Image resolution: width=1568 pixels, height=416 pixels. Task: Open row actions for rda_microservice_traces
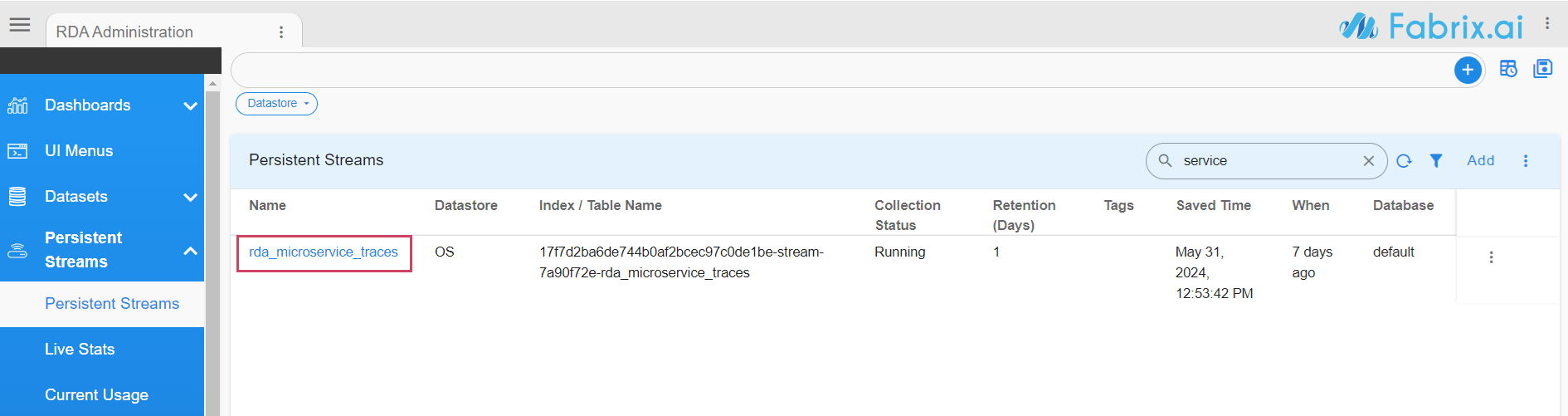(1491, 257)
